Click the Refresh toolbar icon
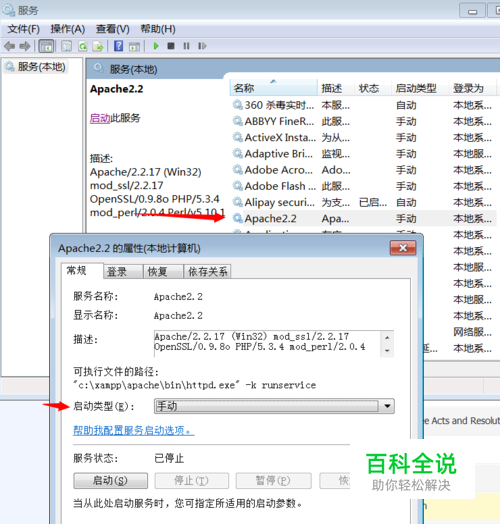 [x=83, y=46]
